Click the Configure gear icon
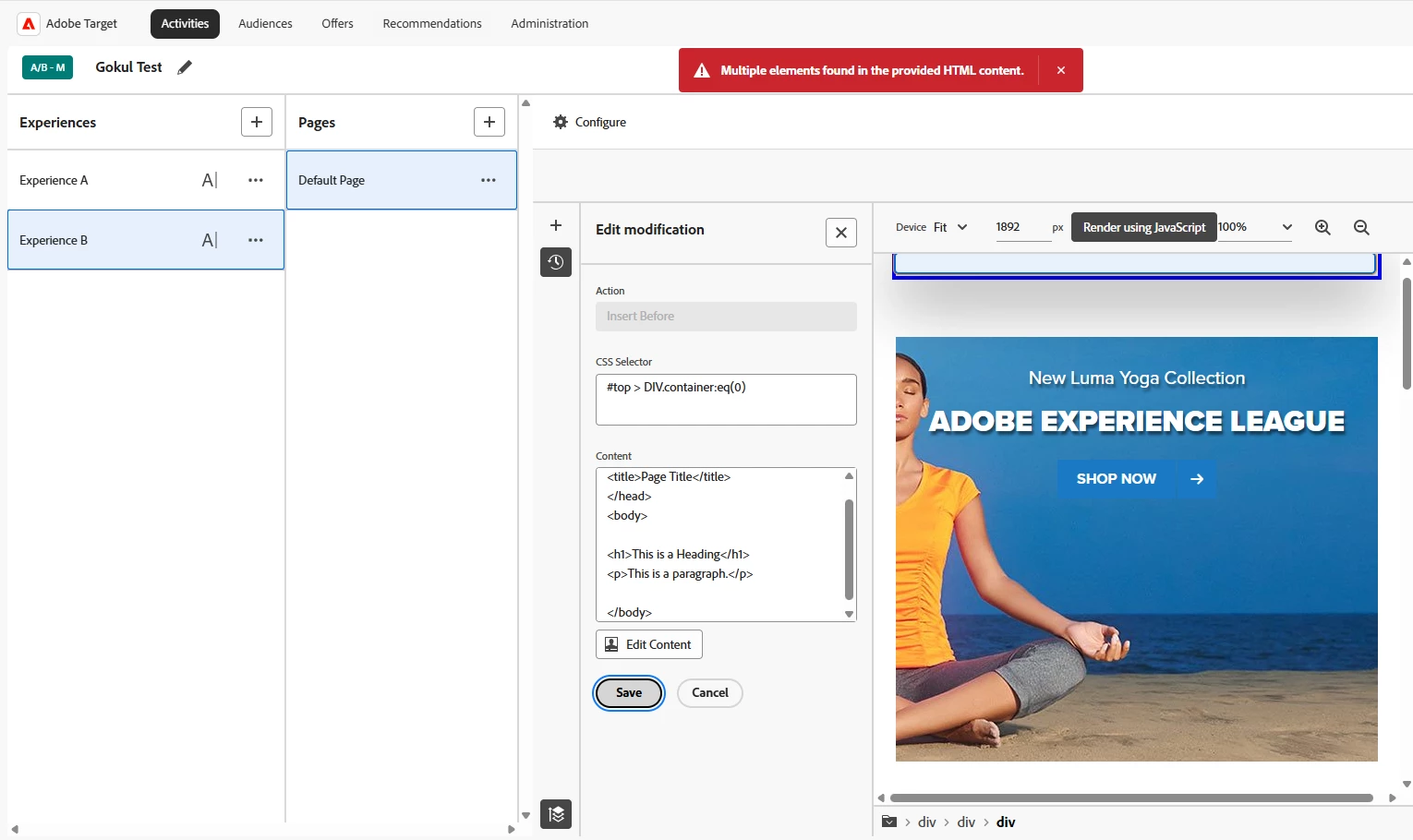1413x840 pixels. pyautogui.click(x=561, y=122)
